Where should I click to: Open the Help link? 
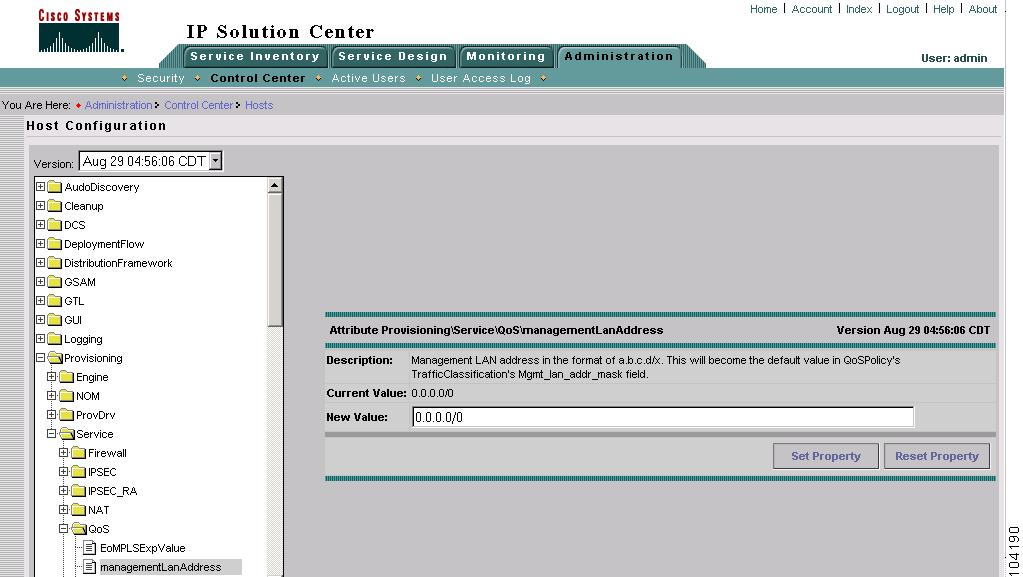943,9
